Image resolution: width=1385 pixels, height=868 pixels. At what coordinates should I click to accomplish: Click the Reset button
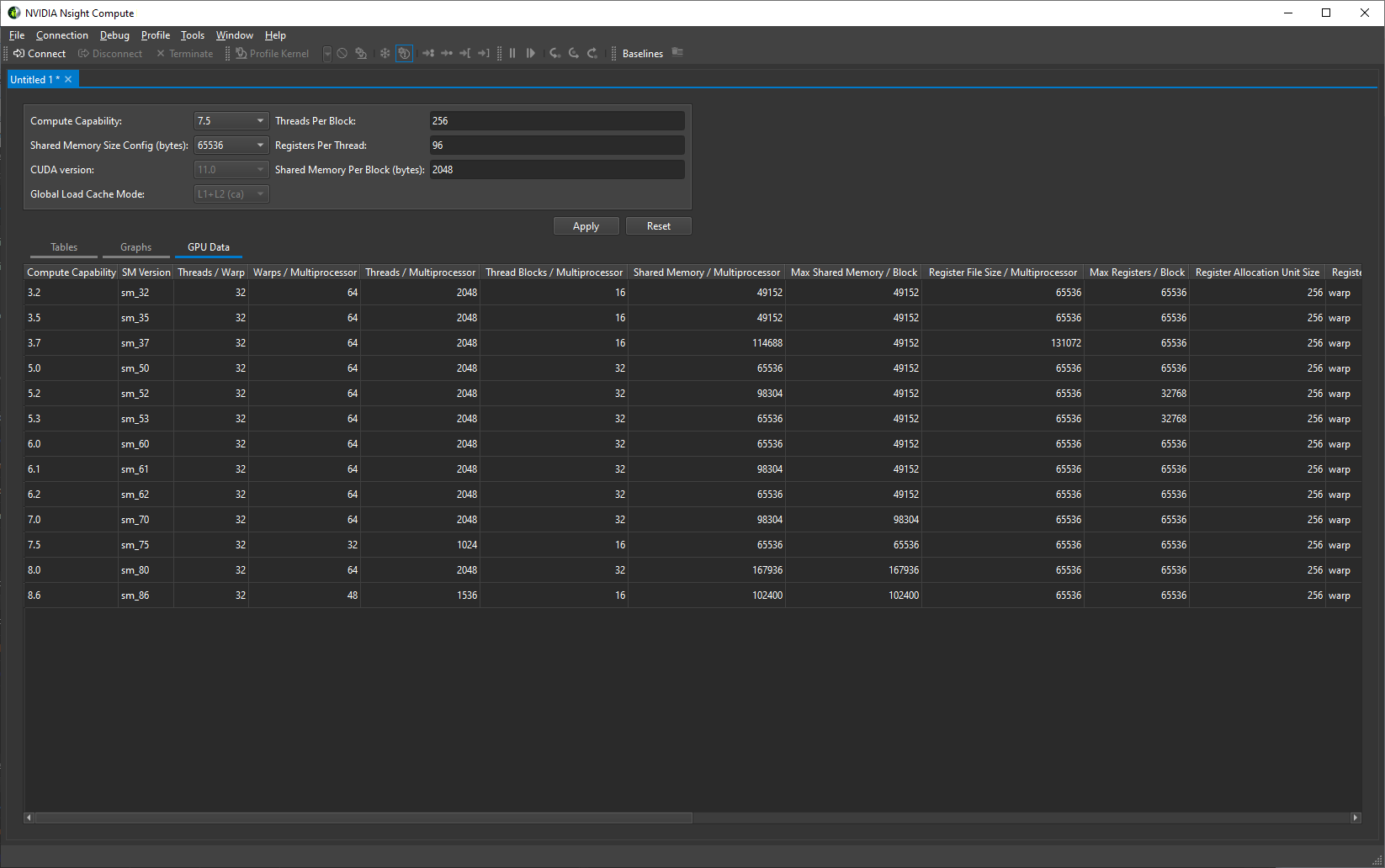(659, 226)
